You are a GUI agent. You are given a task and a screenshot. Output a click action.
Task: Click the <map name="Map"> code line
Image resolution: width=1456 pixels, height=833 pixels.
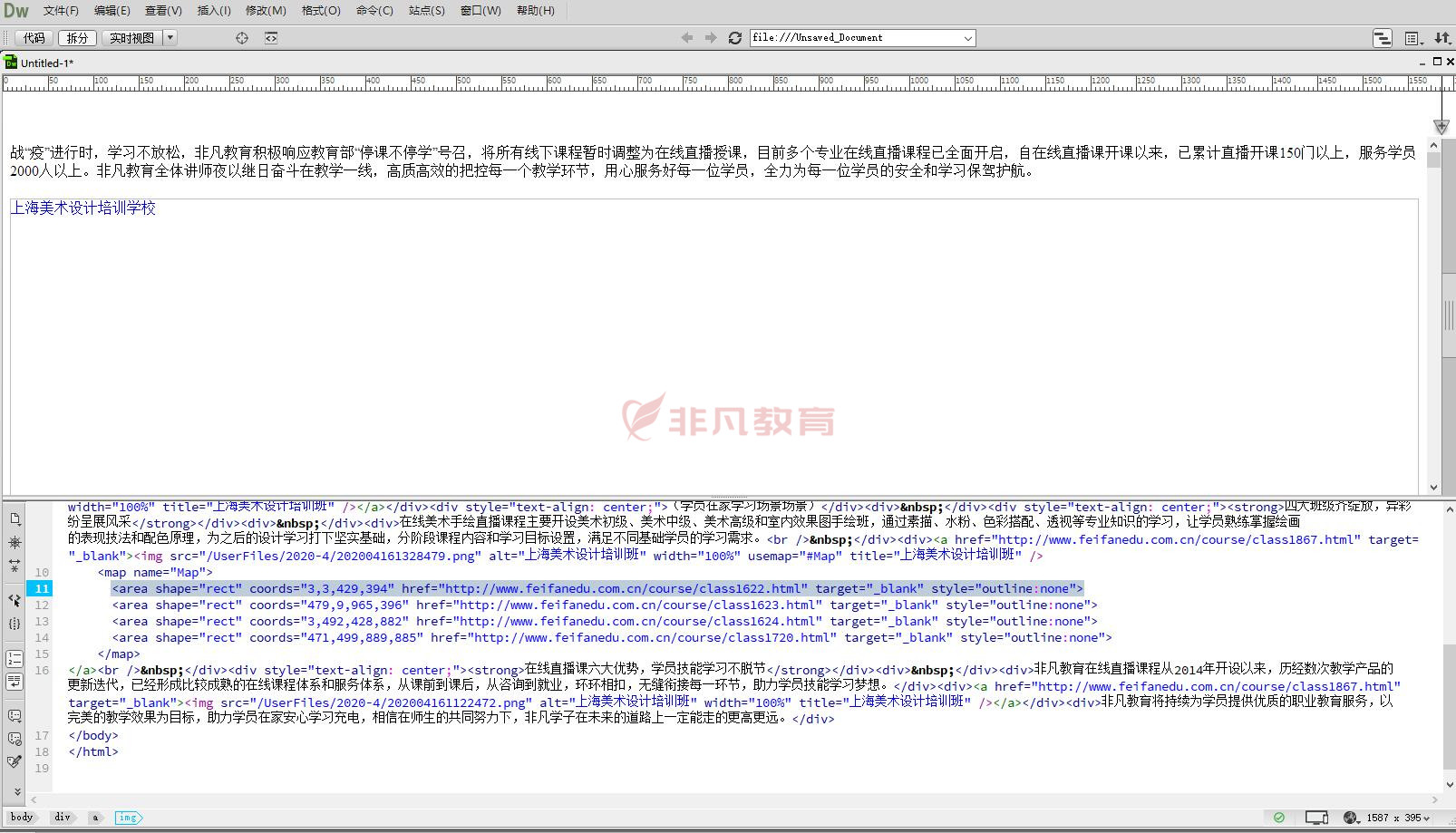coord(155,573)
